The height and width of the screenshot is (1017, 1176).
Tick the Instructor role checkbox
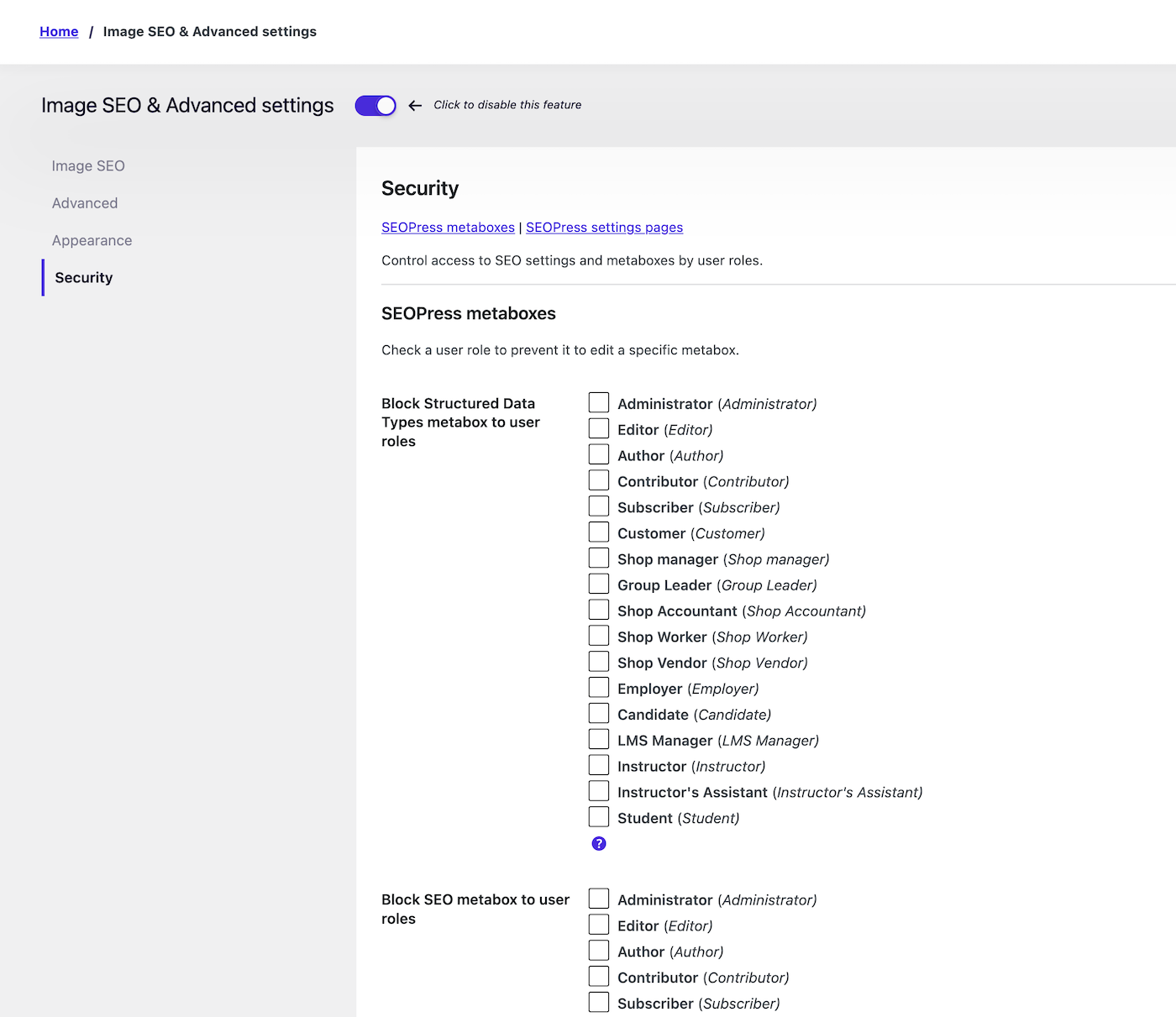pos(599,765)
